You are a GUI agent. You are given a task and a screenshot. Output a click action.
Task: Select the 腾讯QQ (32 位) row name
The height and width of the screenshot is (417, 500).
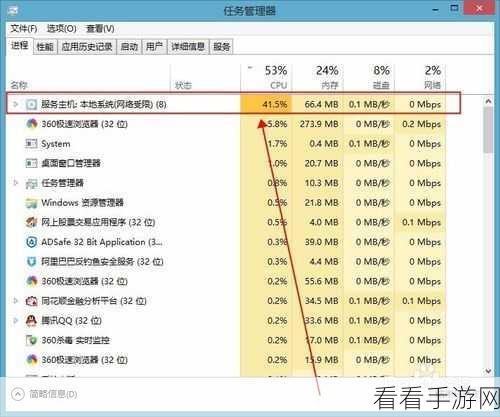tap(71, 321)
